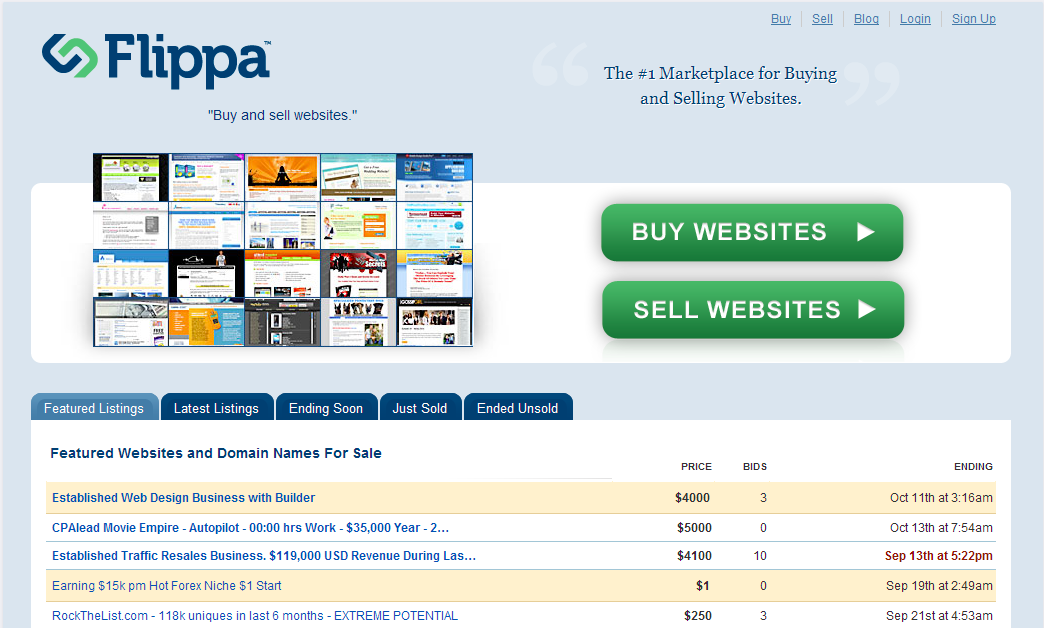The width and height of the screenshot is (1044, 628).
Task: Click ending date 'Sep 19th at 2:49am'
Action: click(939, 585)
